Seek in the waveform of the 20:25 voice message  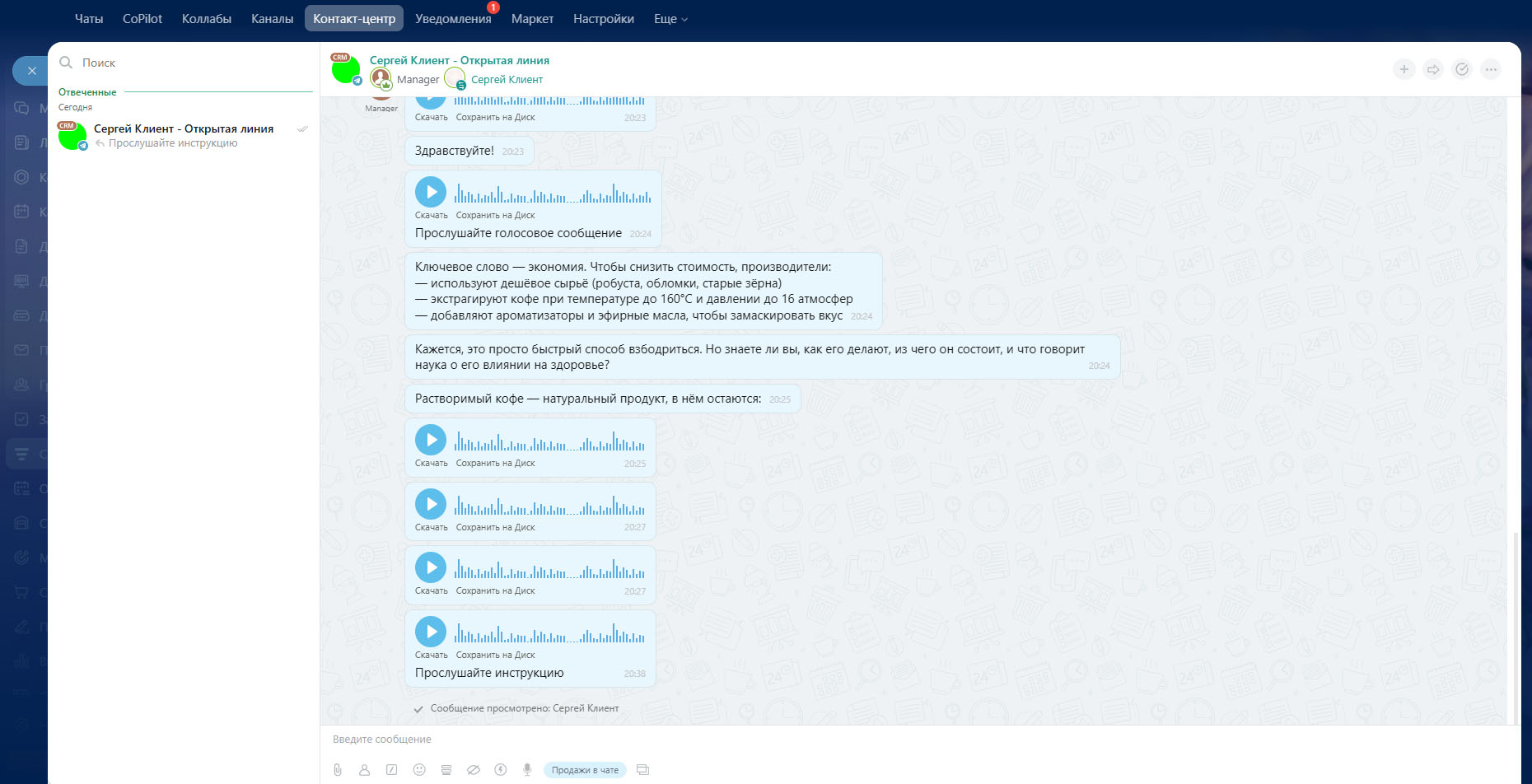point(550,440)
